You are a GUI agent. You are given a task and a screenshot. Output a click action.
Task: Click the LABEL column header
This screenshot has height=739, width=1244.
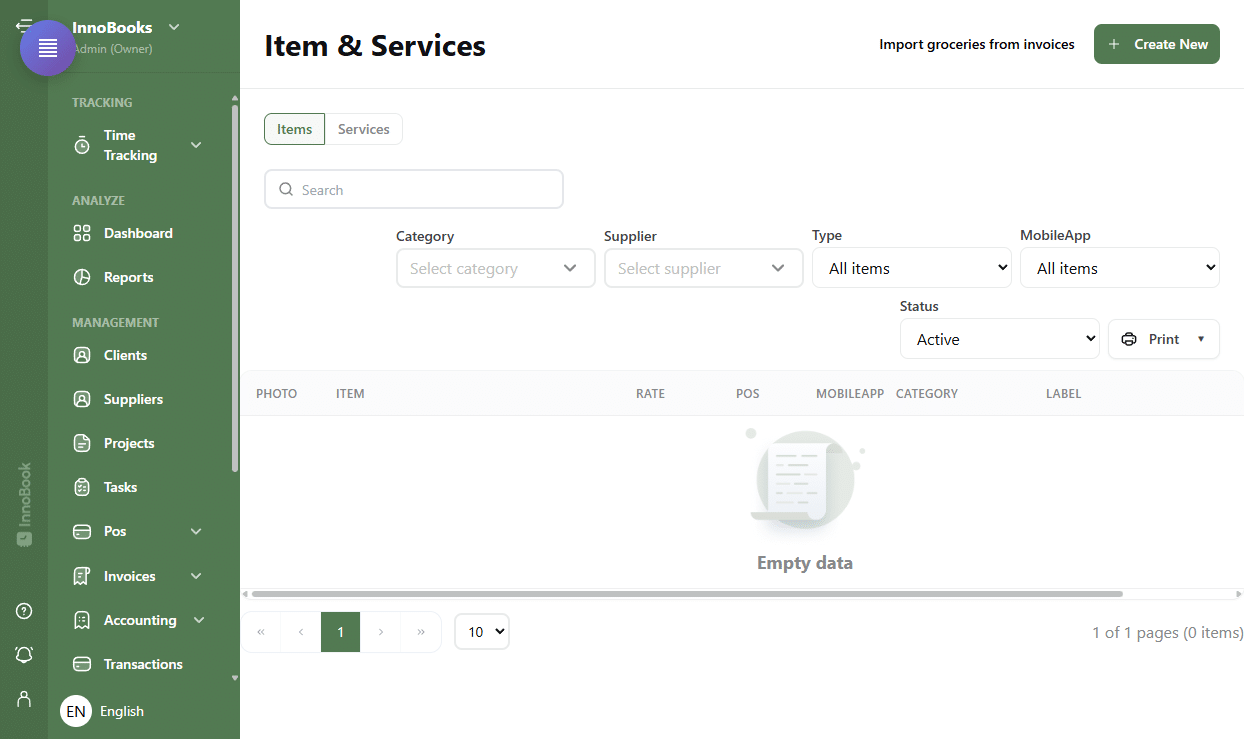click(1063, 393)
